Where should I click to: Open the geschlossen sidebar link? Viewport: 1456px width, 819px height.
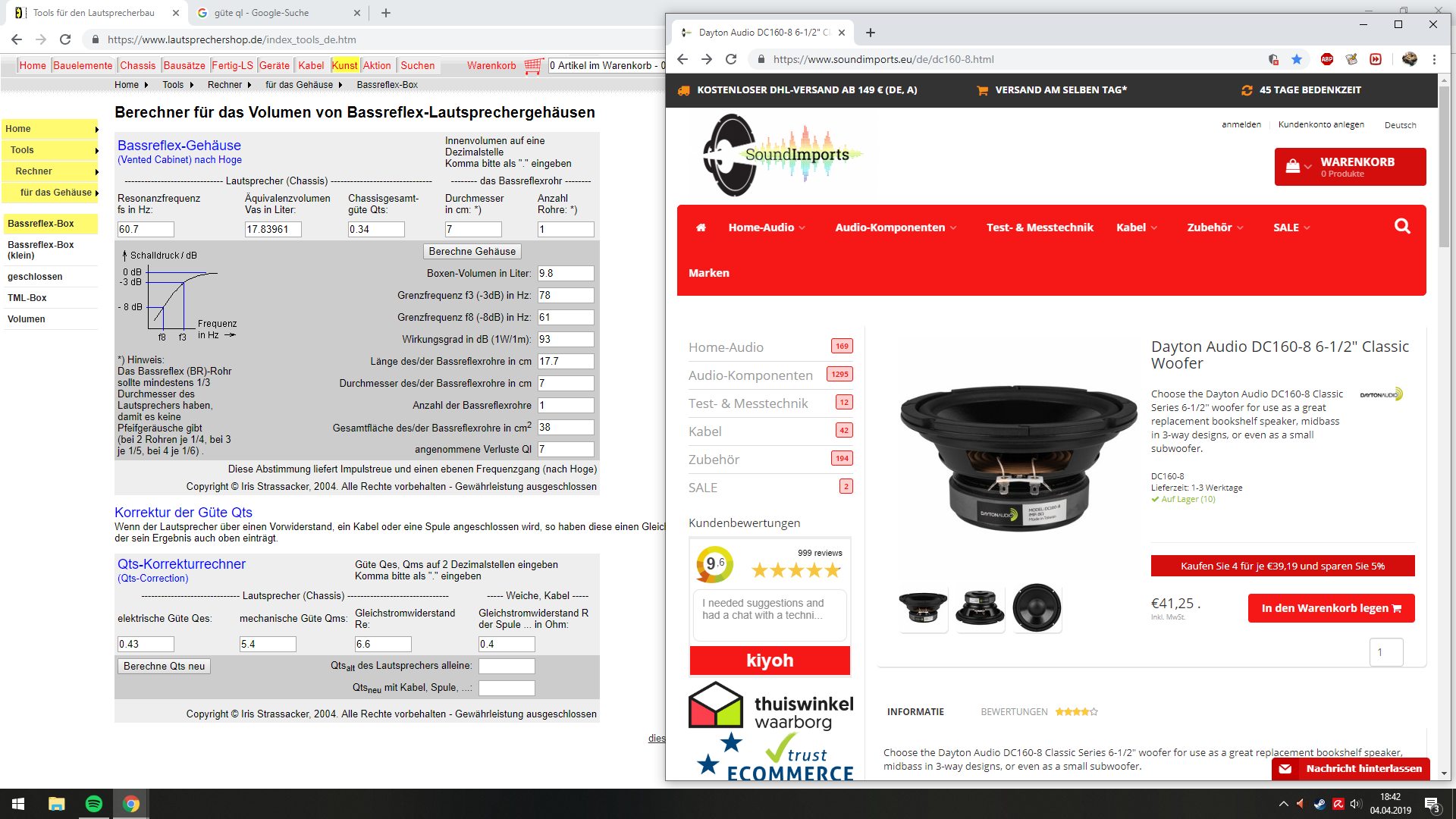pos(35,277)
